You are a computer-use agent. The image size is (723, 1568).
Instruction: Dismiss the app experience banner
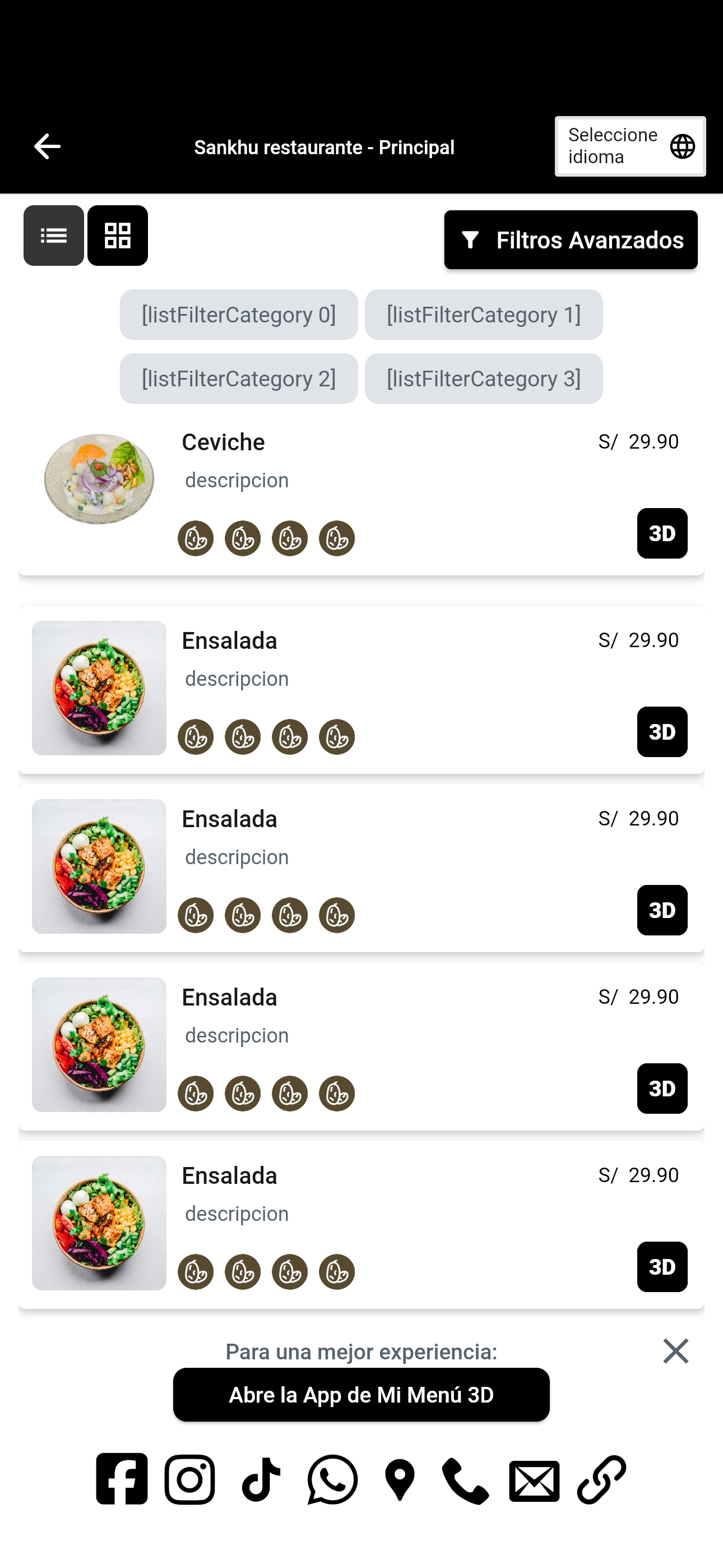pos(675,1352)
